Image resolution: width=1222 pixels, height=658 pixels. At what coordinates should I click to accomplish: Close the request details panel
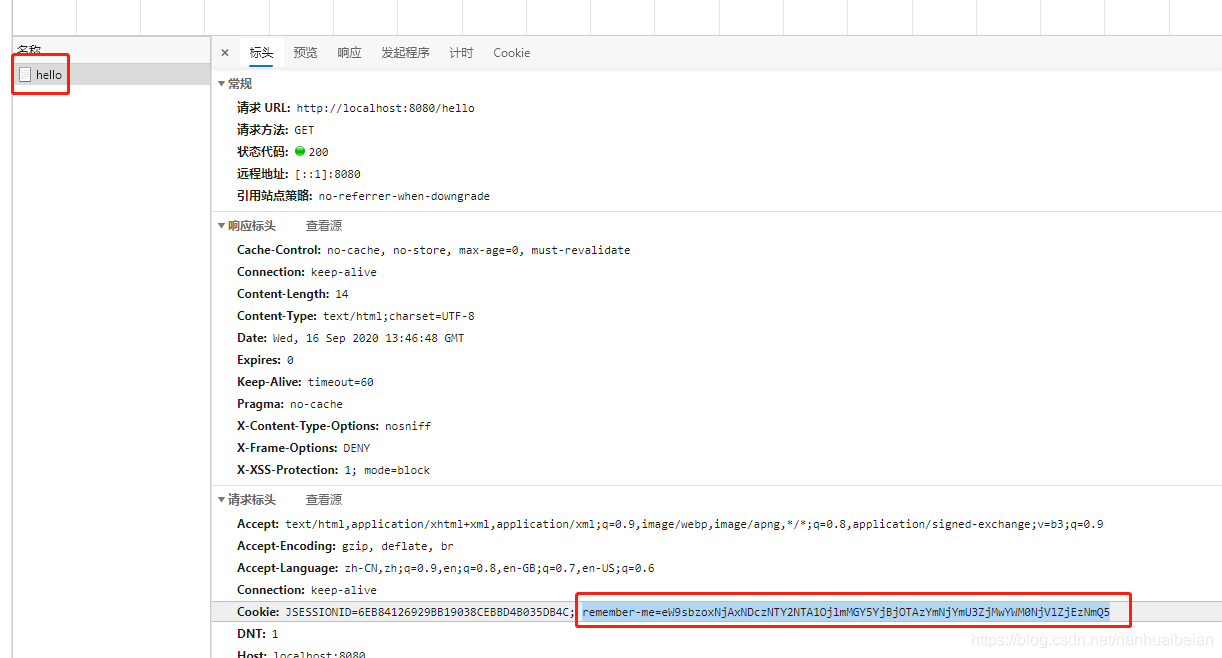(x=224, y=52)
